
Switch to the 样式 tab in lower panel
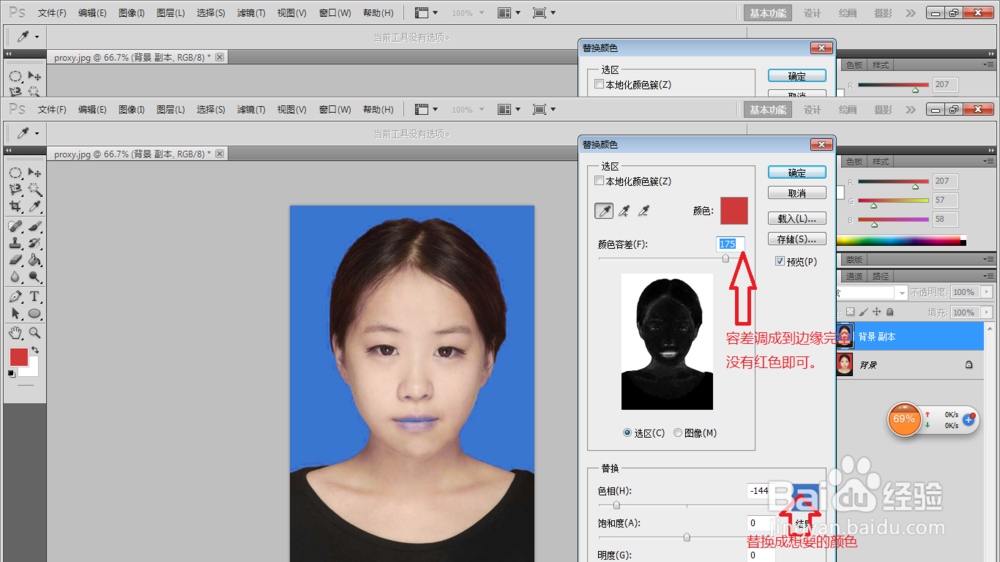[x=880, y=161]
